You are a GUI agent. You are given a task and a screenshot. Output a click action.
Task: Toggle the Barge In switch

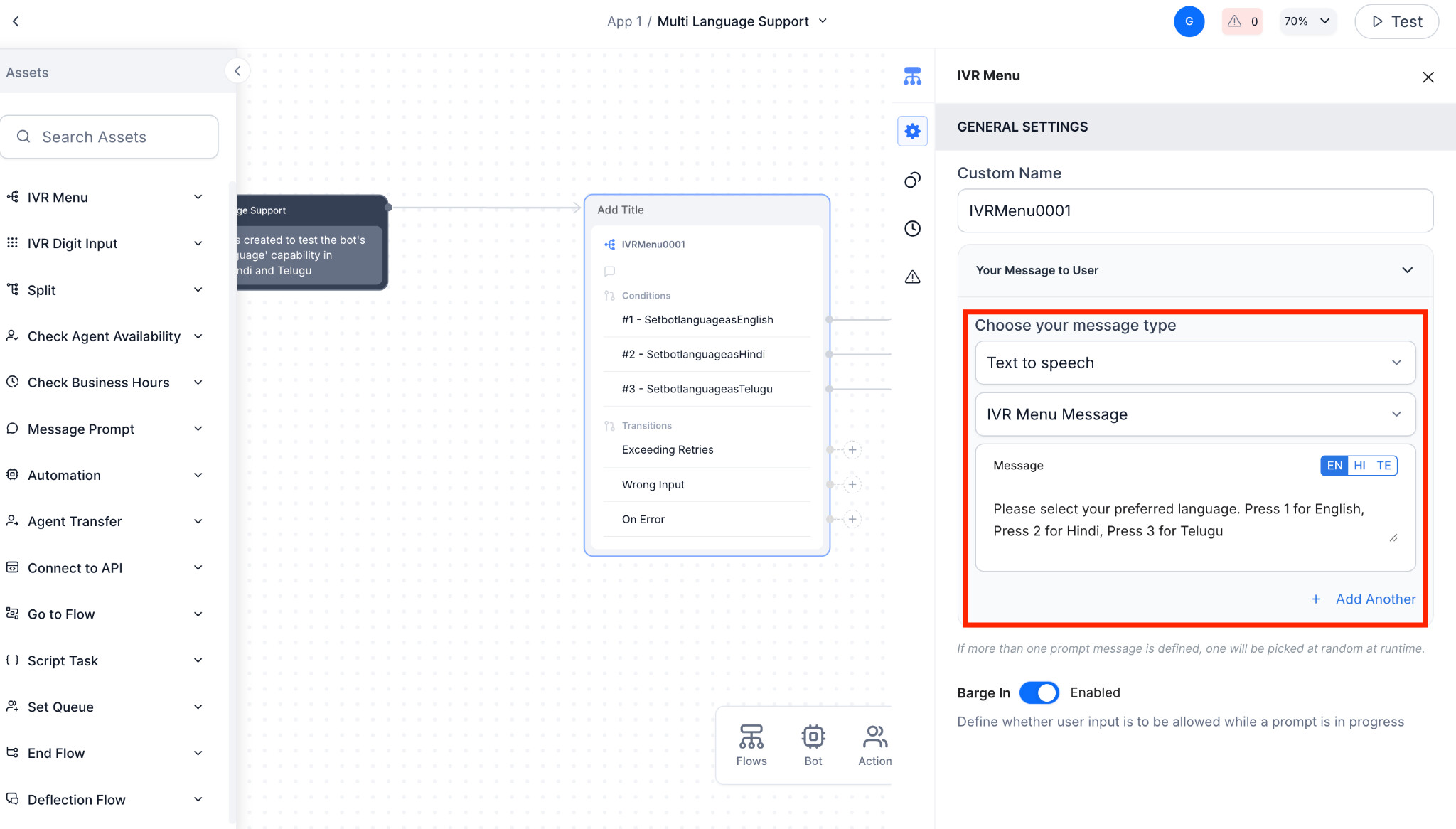[x=1039, y=692]
